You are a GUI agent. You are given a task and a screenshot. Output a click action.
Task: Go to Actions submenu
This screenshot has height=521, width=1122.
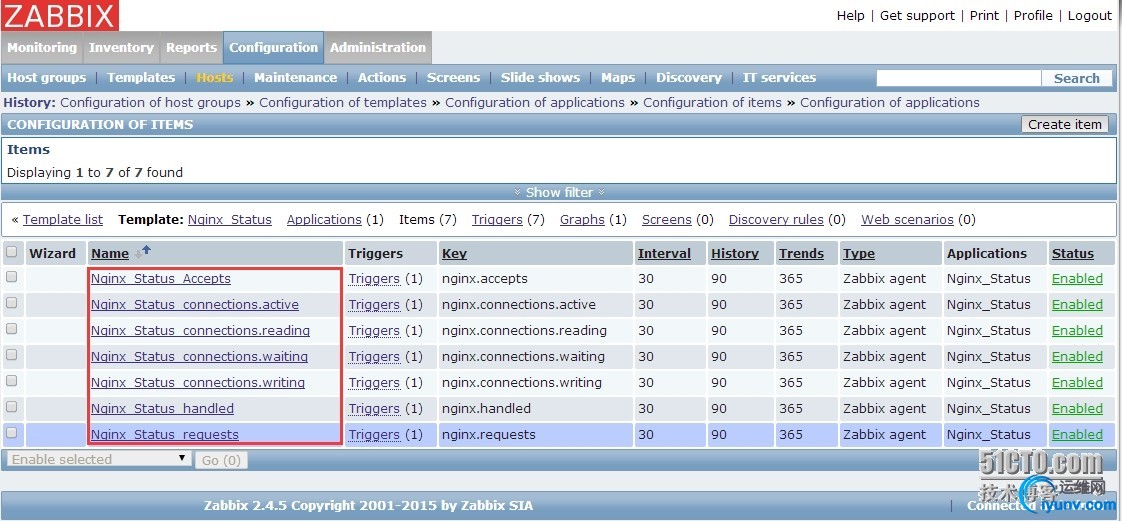coord(382,77)
